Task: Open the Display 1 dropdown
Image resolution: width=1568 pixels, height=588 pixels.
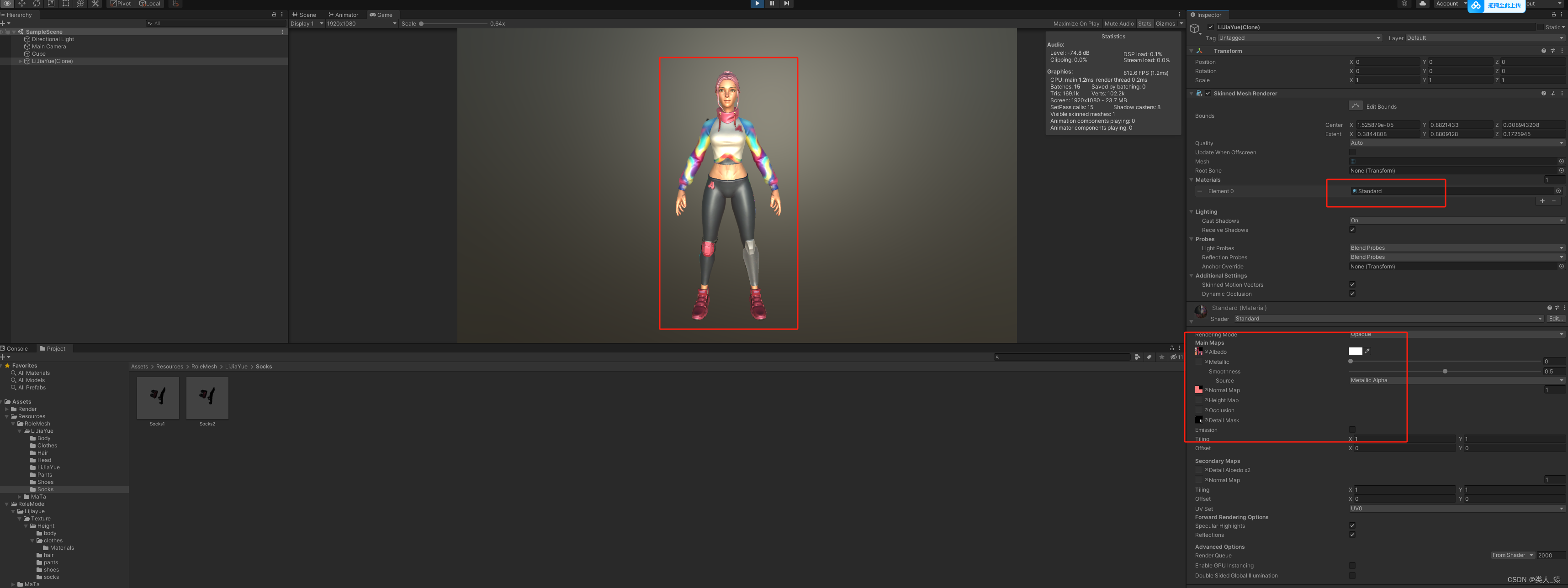Action: pos(307,24)
